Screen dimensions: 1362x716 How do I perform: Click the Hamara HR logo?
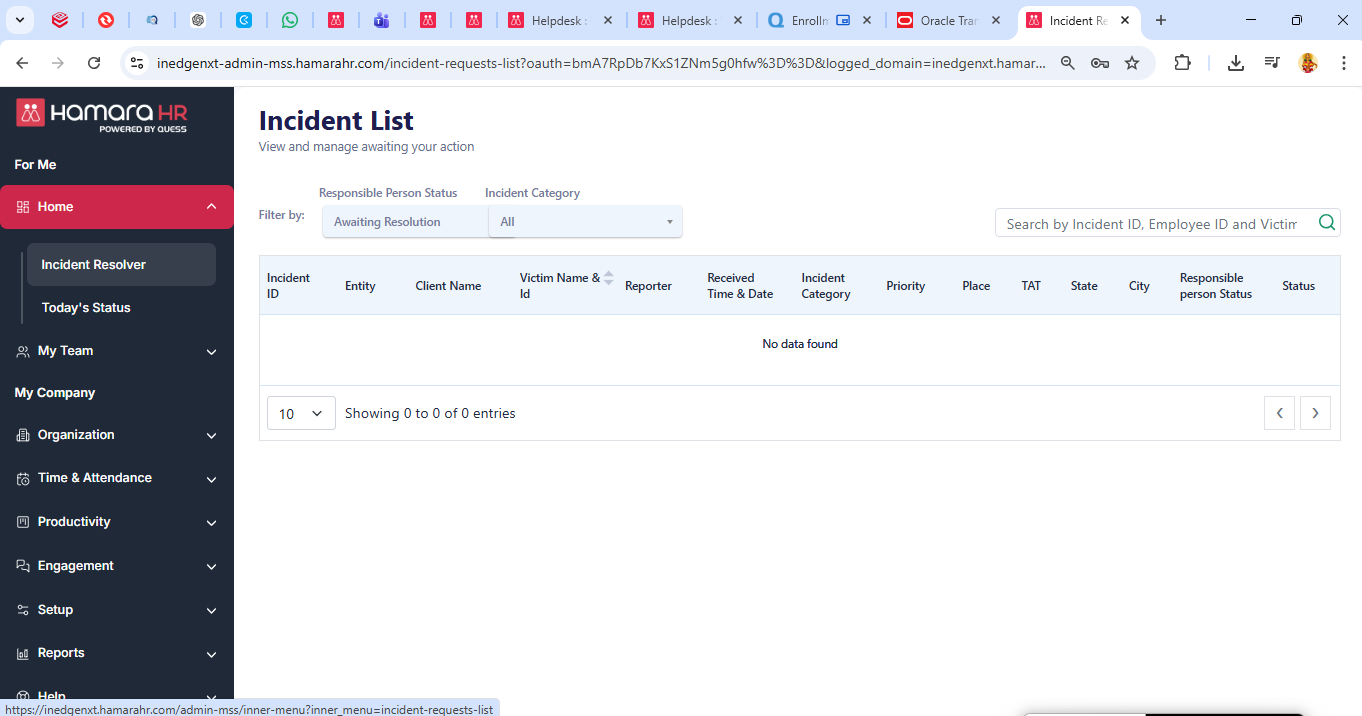pos(101,115)
